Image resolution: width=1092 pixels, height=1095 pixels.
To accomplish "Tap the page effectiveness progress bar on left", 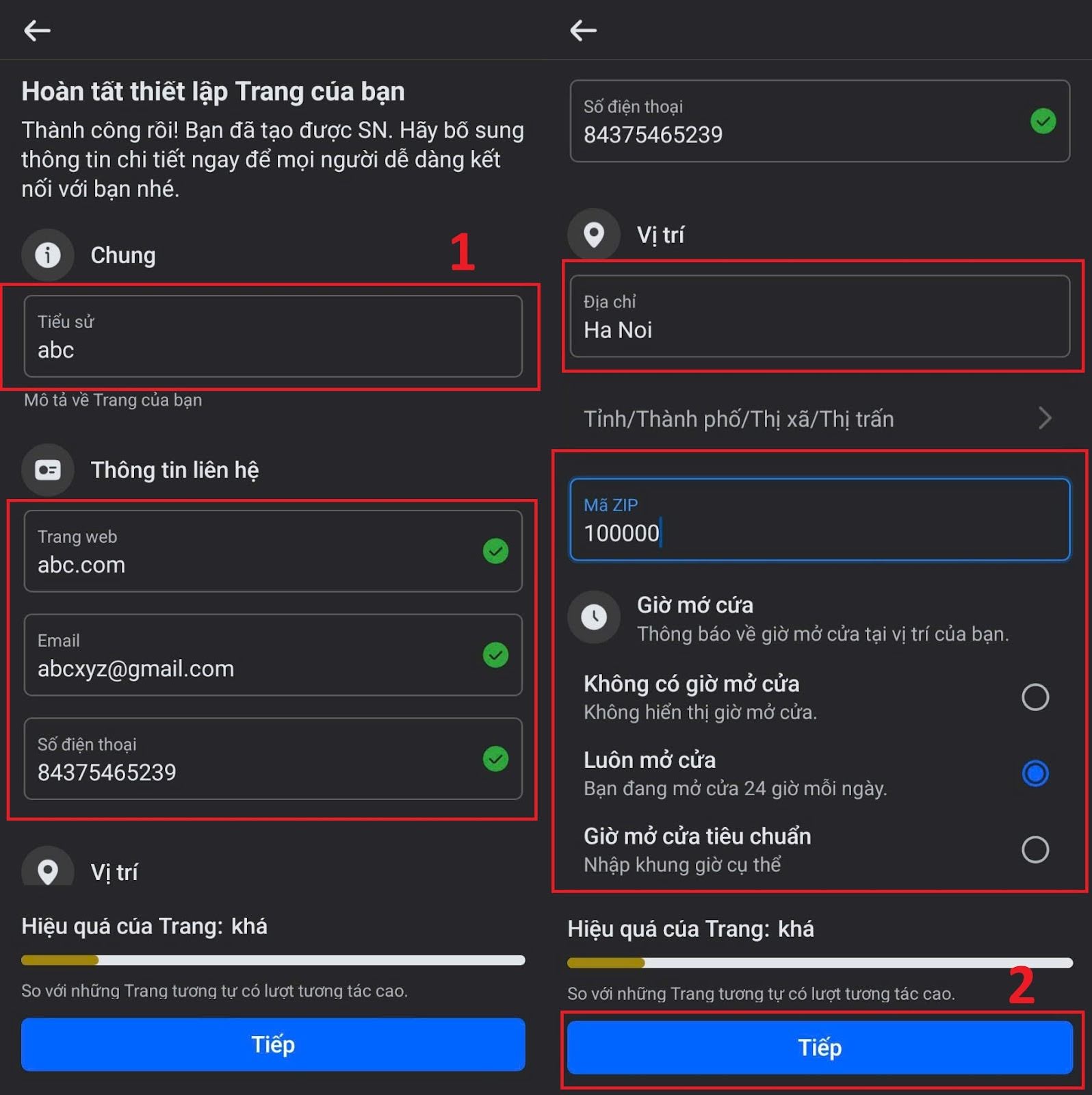I will tap(273, 960).
